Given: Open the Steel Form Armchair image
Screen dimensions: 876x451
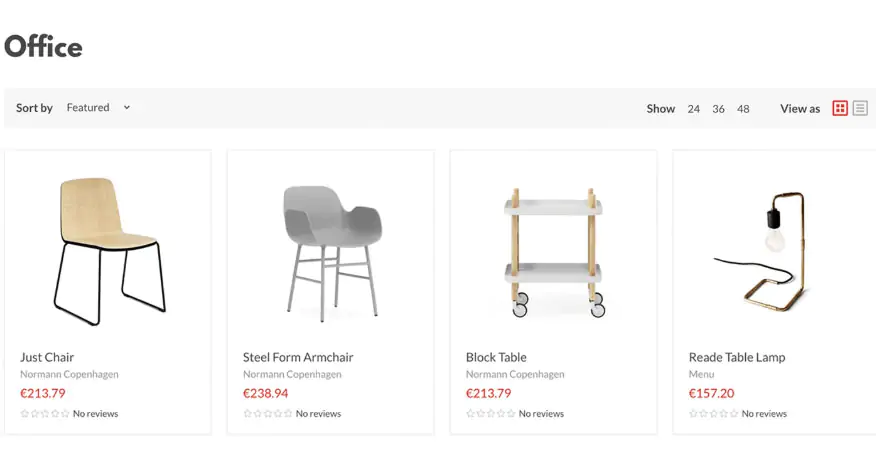Looking at the screenshot, I should 331,249.
